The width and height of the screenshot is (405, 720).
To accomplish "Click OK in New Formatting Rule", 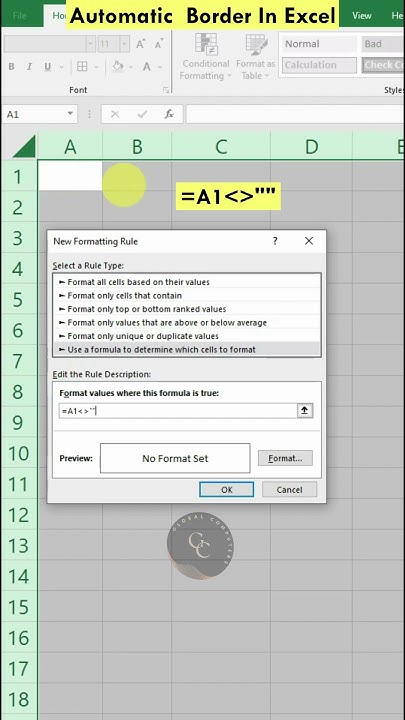I will (x=226, y=489).
